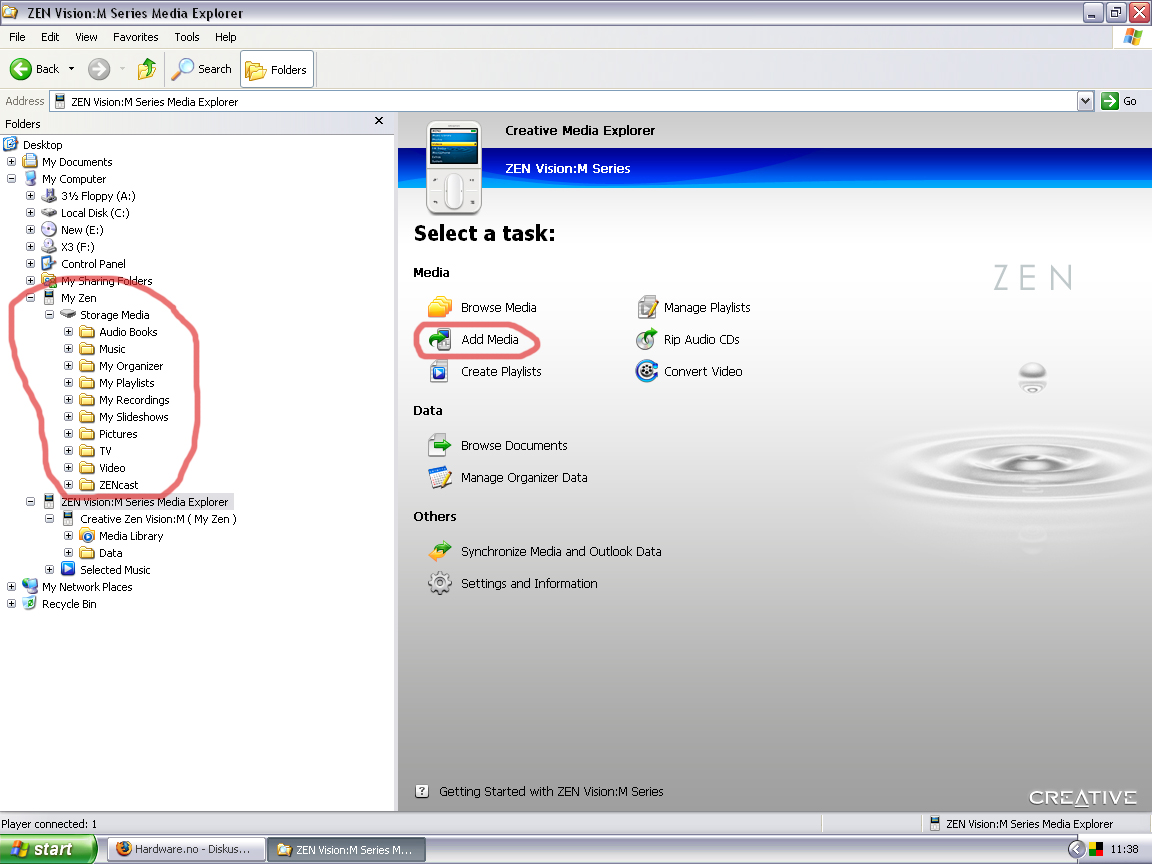Viewport: 1152px width, 864px height.
Task: Open the Settings and Information gear icon
Action: [439, 583]
